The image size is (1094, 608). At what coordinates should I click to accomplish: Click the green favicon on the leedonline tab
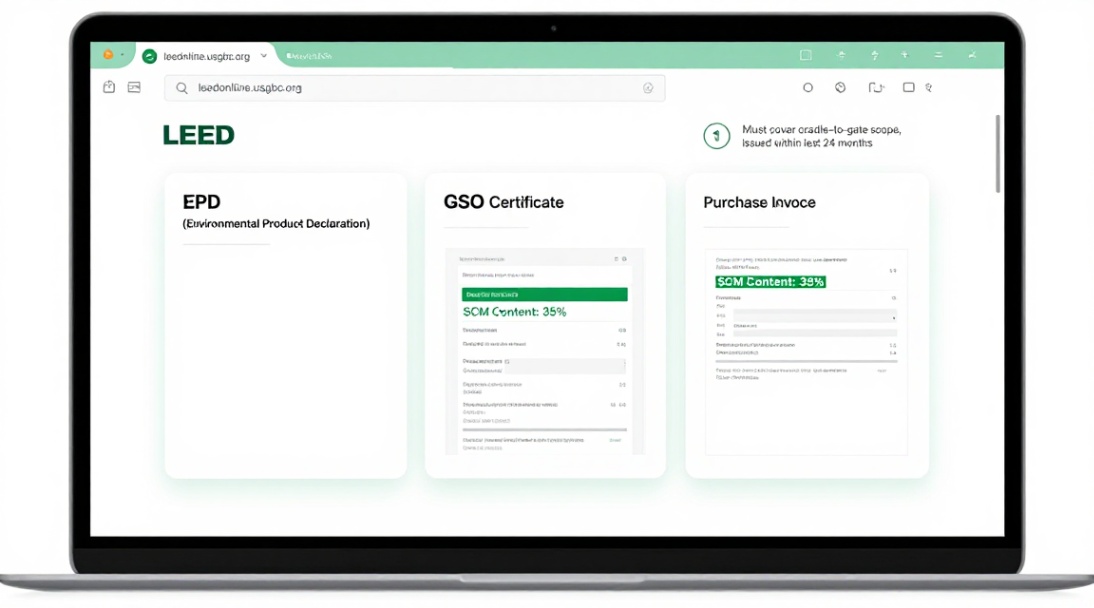149,56
